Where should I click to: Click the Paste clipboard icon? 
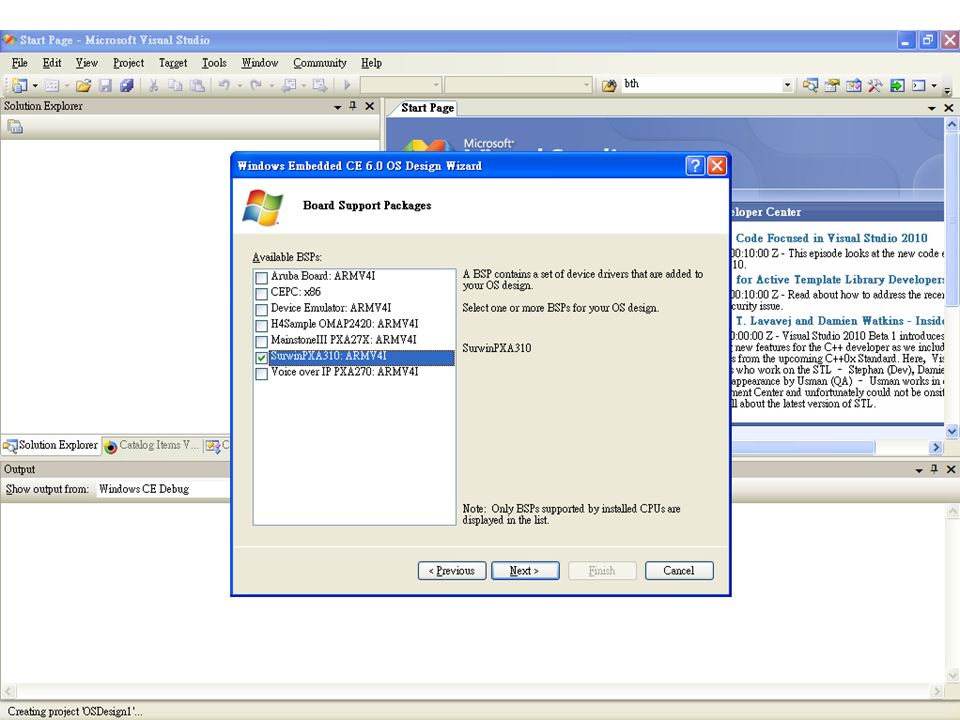tap(197, 85)
